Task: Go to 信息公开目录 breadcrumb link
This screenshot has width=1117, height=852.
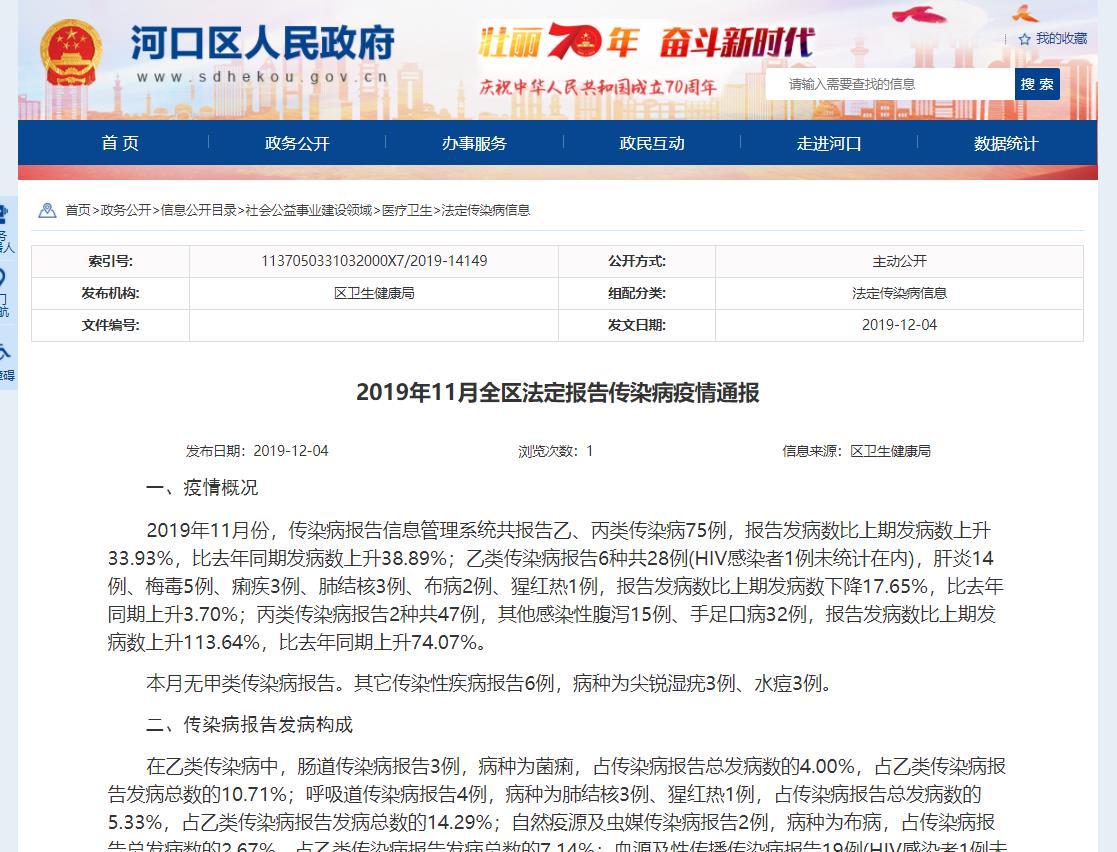Action: coord(199,210)
